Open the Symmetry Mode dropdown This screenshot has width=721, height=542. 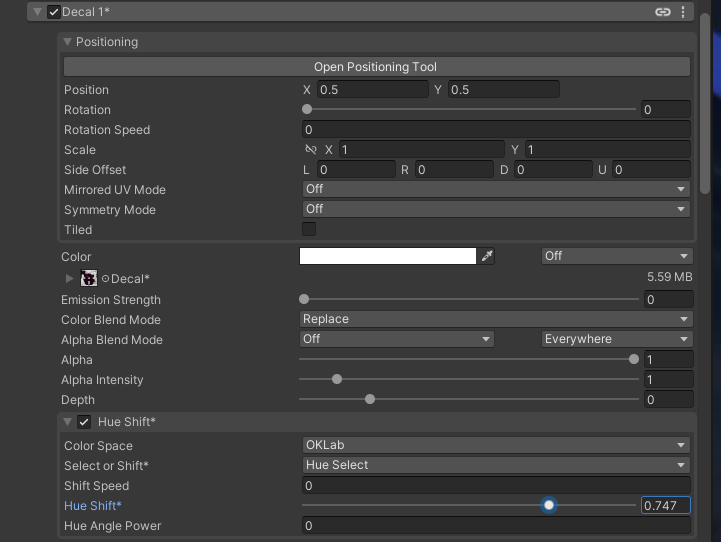[x=496, y=209]
